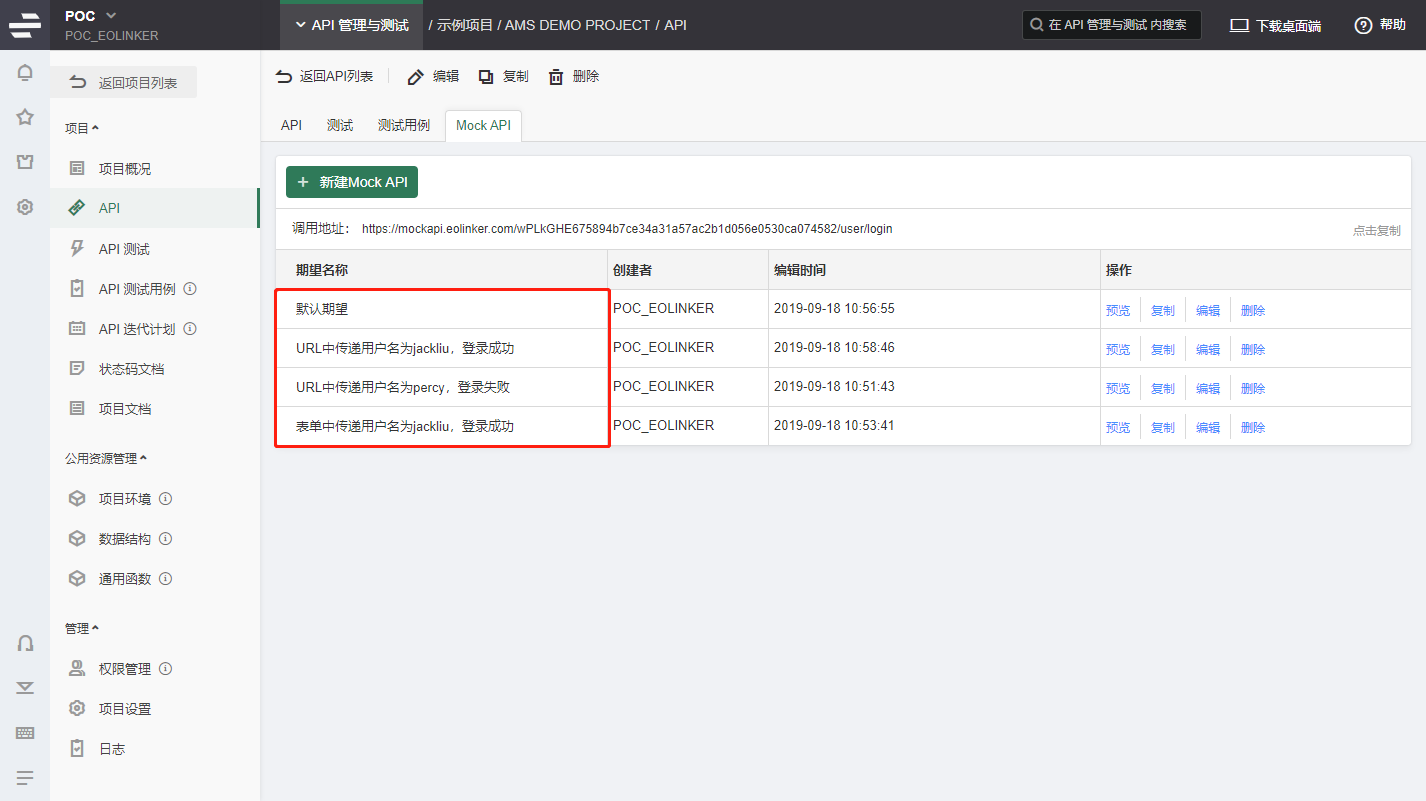Click 点击复制 to copy mock URL
Screen dimensions: 1426x801
pyautogui.click(x=1376, y=230)
